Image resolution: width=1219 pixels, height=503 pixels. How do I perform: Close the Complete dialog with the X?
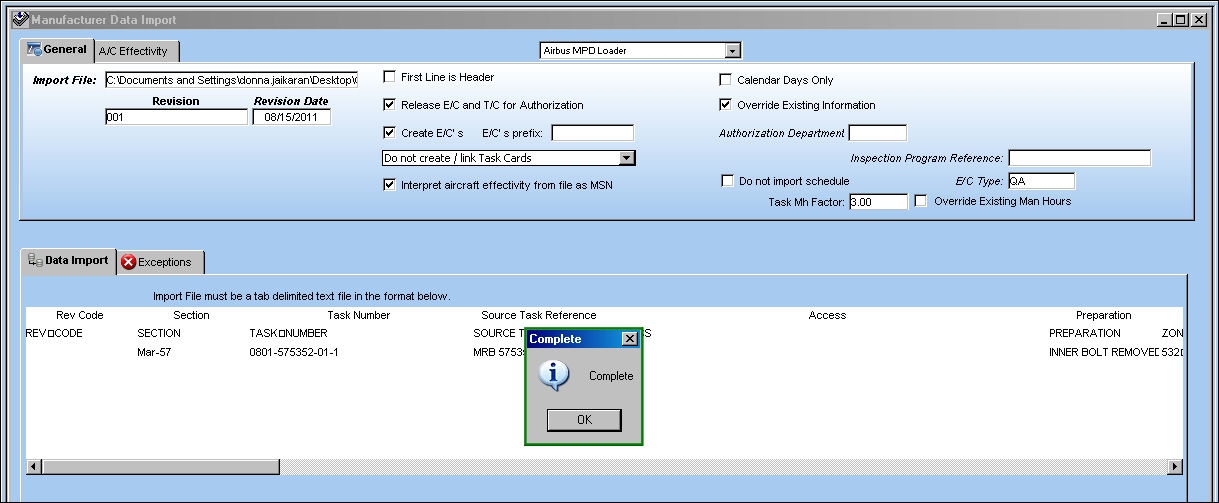tap(629, 339)
